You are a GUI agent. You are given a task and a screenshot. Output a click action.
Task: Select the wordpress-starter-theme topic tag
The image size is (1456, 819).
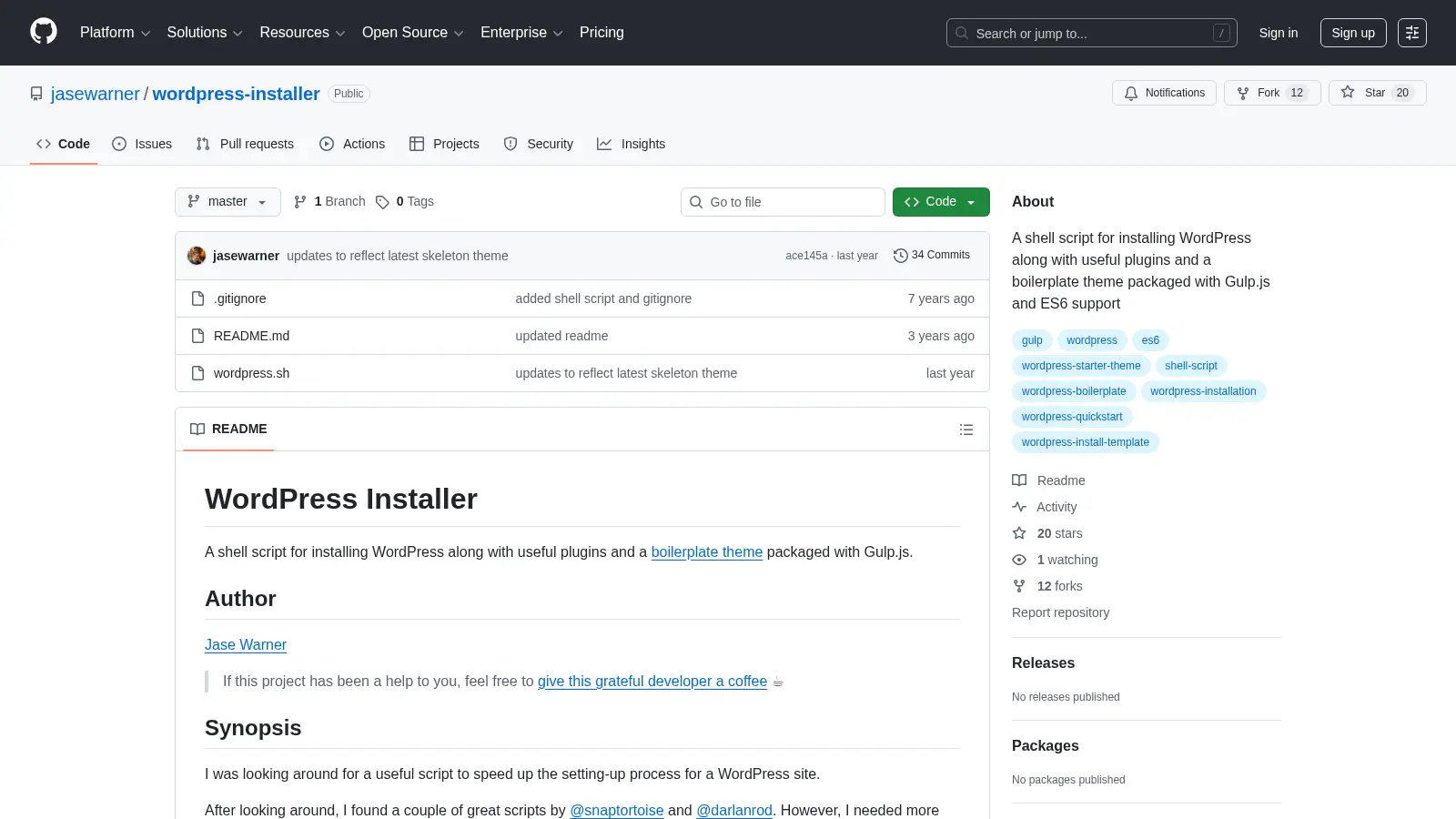(1081, 366)
